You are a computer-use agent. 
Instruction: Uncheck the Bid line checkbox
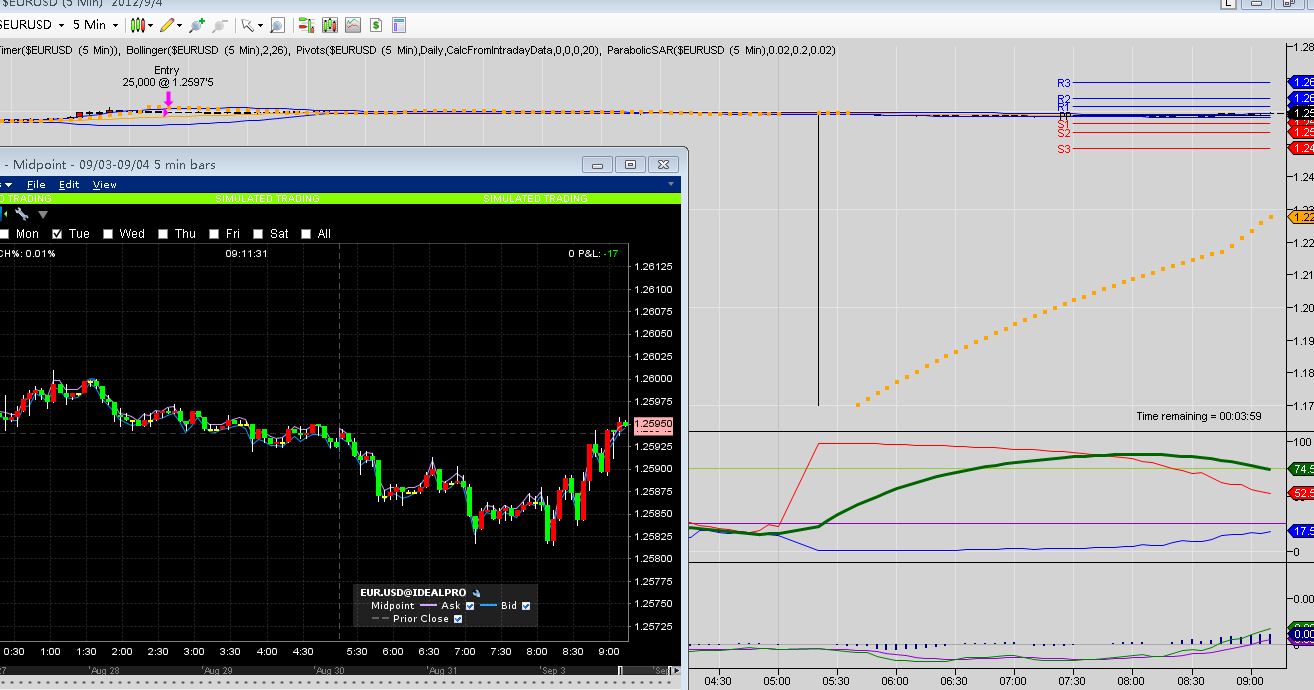point(526,605)
